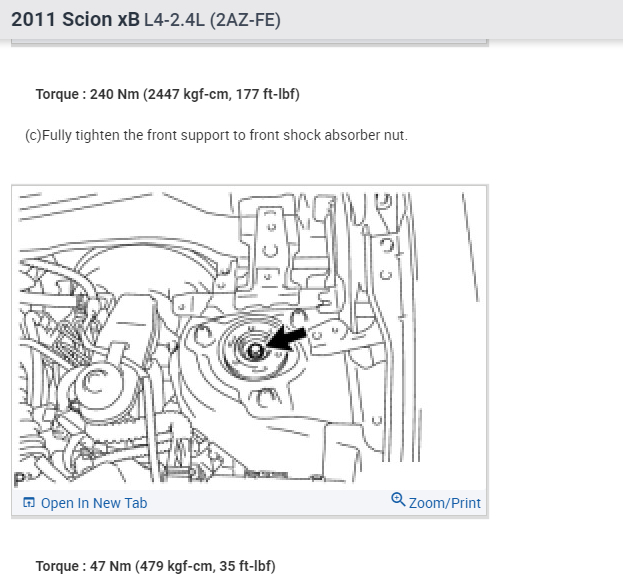Click the black arrow in the diagram
Viewport: 623px width, 585px height.
coord(287,338)
